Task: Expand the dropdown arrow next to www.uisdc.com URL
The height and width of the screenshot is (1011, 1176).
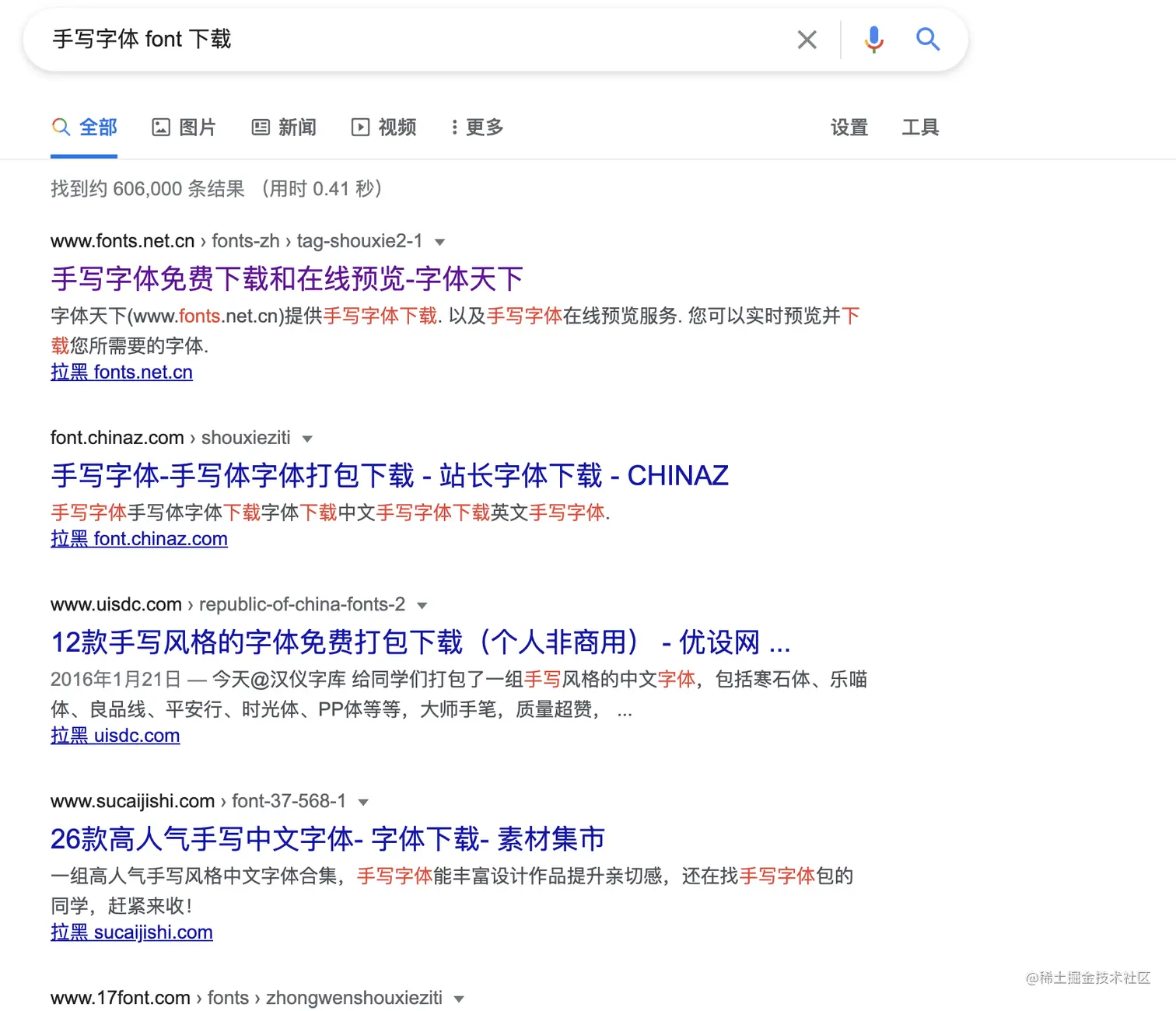Action: tap(422, 606)
